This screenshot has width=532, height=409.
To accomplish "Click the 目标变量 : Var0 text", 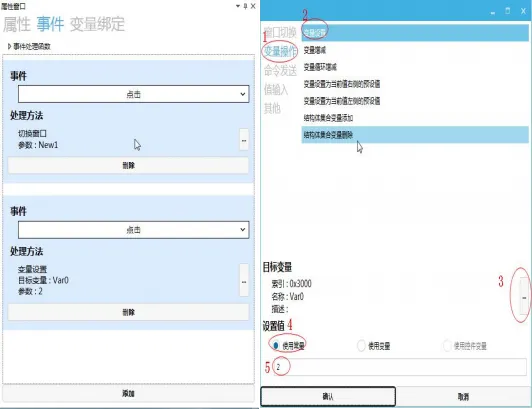I will (43, 280).
